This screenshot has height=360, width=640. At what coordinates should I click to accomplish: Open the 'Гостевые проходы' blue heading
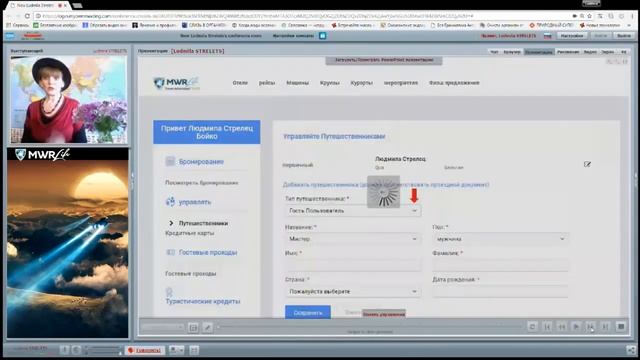coord(208,253)
